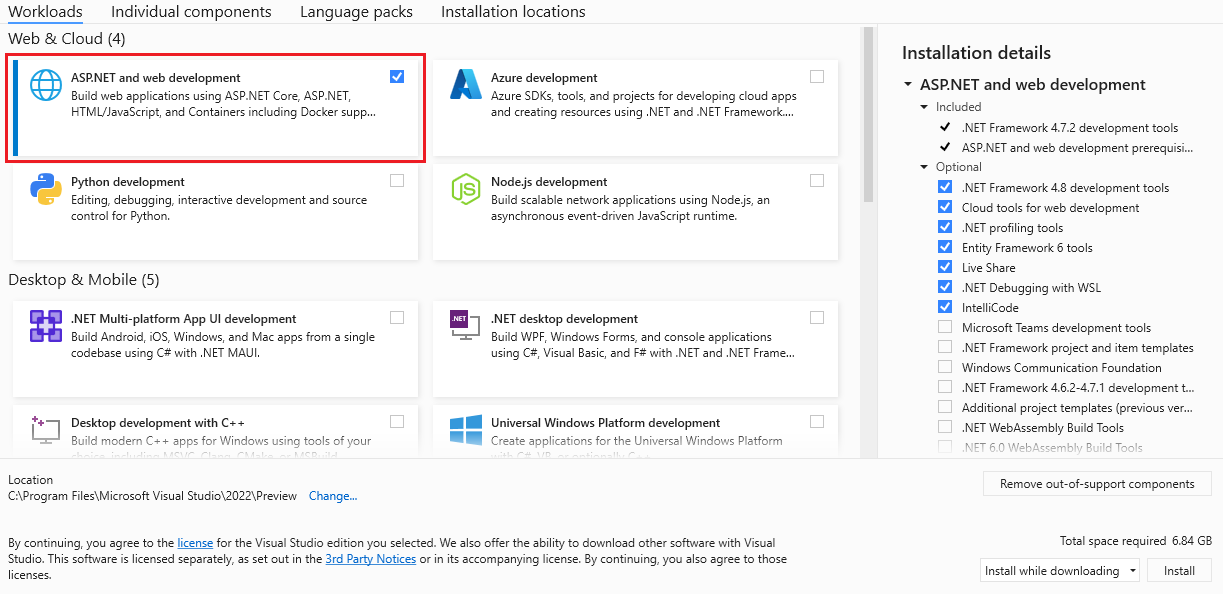The image size is (1223, 594).
Task: Check Additional project templates option
Action: click(x=945, y=407)
